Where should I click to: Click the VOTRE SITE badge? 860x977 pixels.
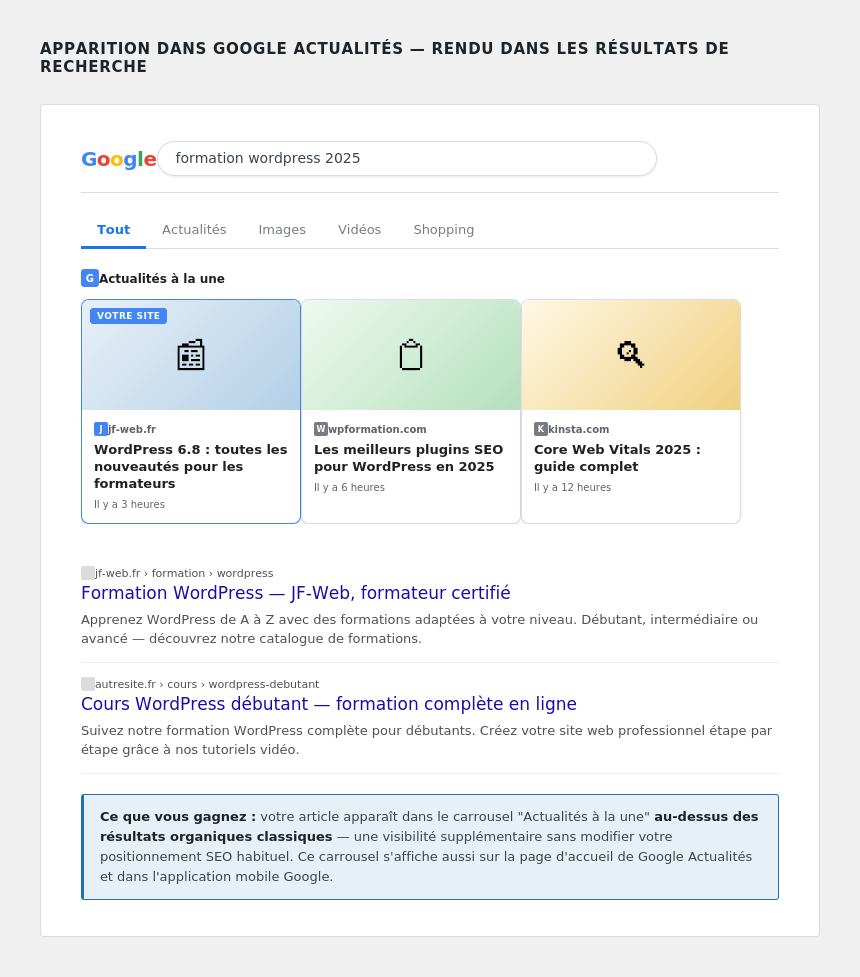(128, 316)
